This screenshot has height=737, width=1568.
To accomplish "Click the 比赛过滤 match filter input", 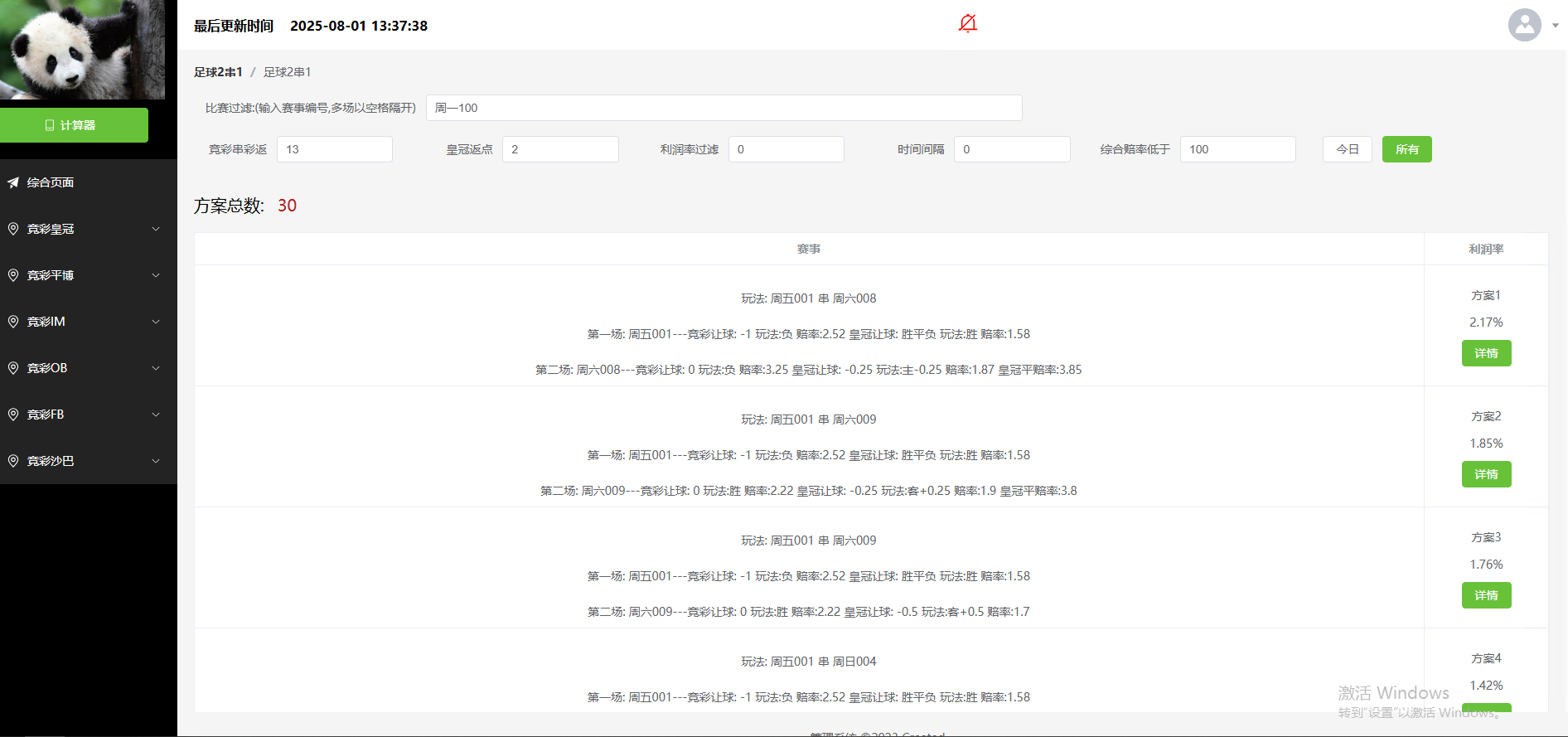I will [723, 108].
